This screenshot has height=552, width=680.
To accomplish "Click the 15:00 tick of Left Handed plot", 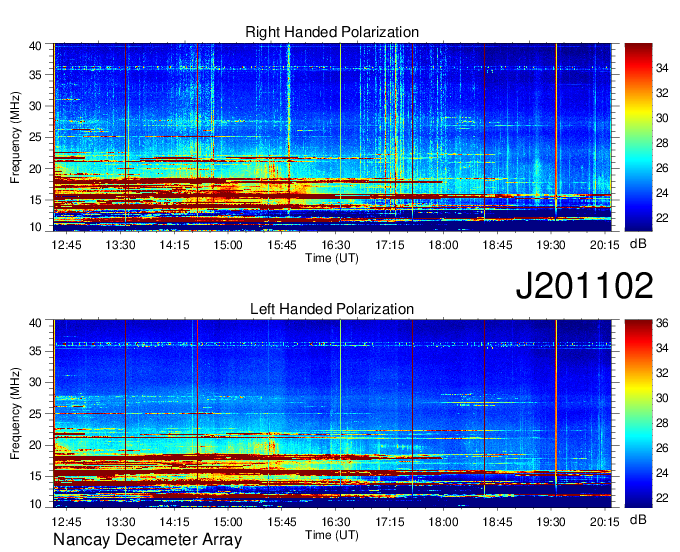I will [x=228, y=522].
